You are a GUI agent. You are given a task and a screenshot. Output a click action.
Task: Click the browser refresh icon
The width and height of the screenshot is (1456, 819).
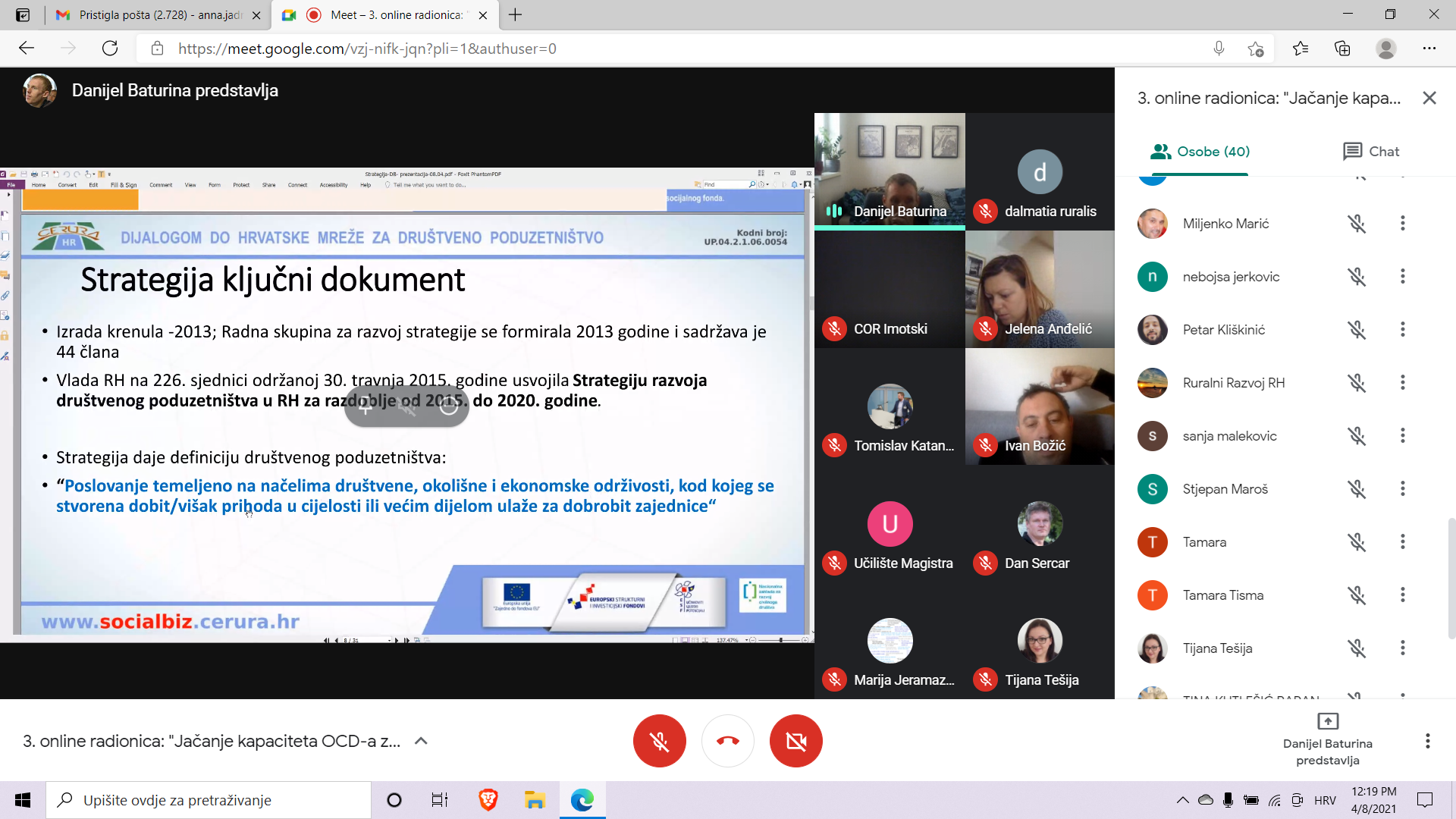tap(110, 49)
